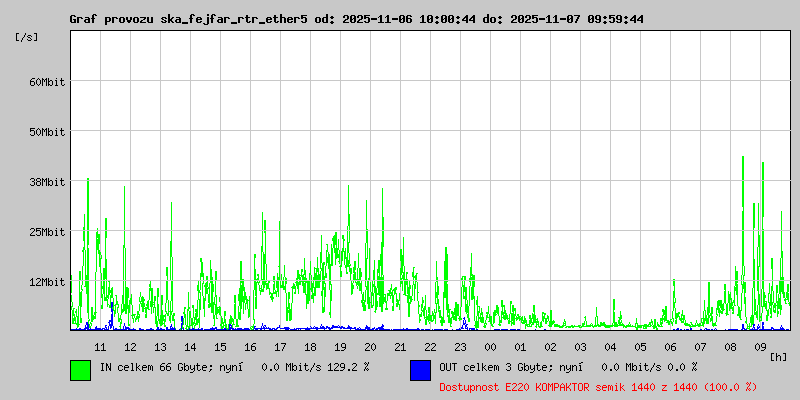Screen dimensions: 800x400
Task: Select the 50Mbit y-axis label
Action: coord(46,131)
